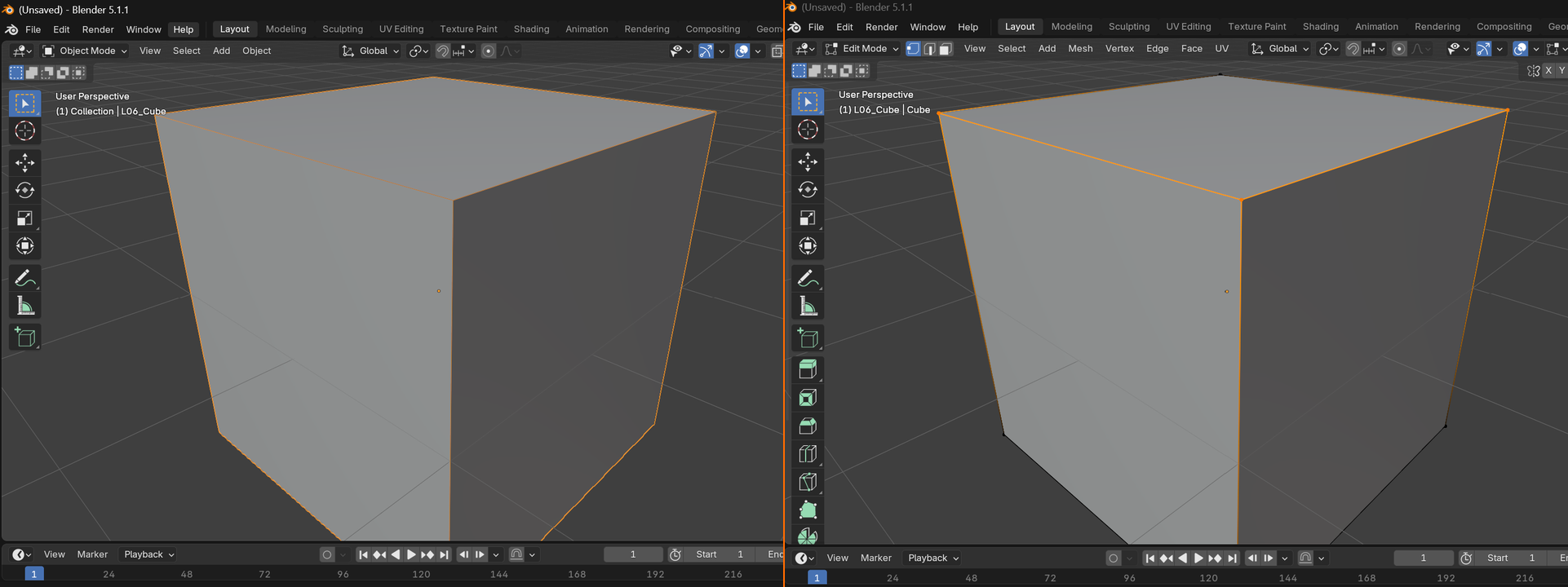Open pivot point dropdown in Object Mode window
The image size is (1568, 587).
point(419,51)
